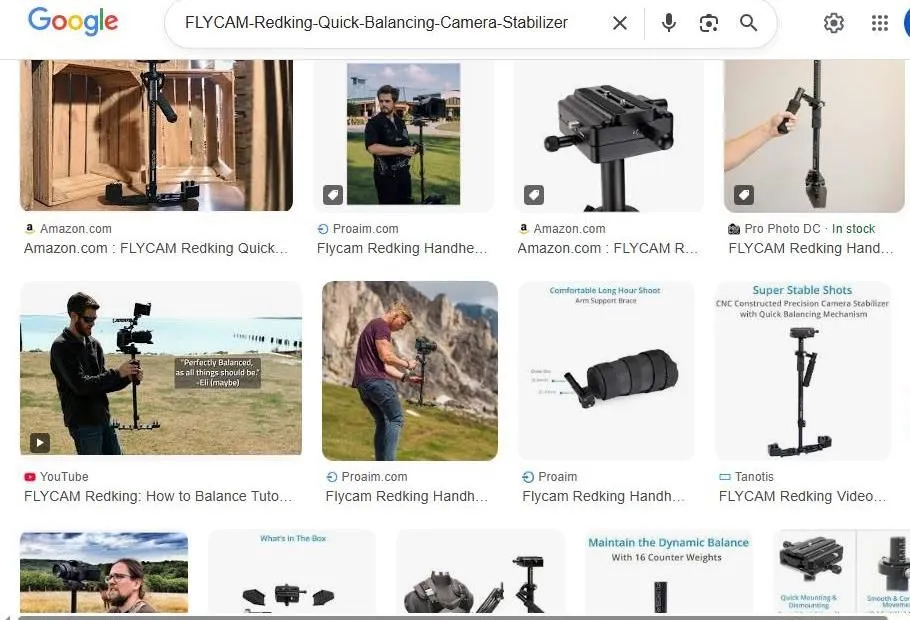Screen dimensions: 910x620
Task: Open 'FLYCAM Redking Video...' Tanotis link
Action: point(802,496)
